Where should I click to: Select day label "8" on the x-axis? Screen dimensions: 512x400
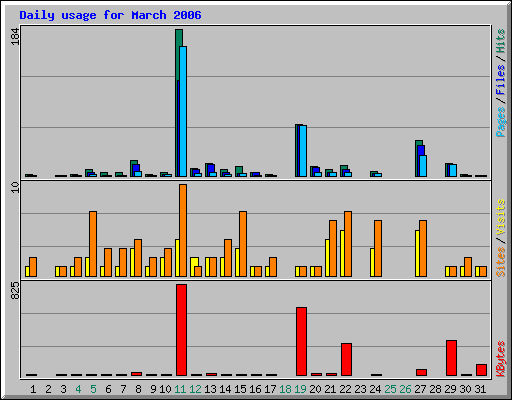click(138, 389)
